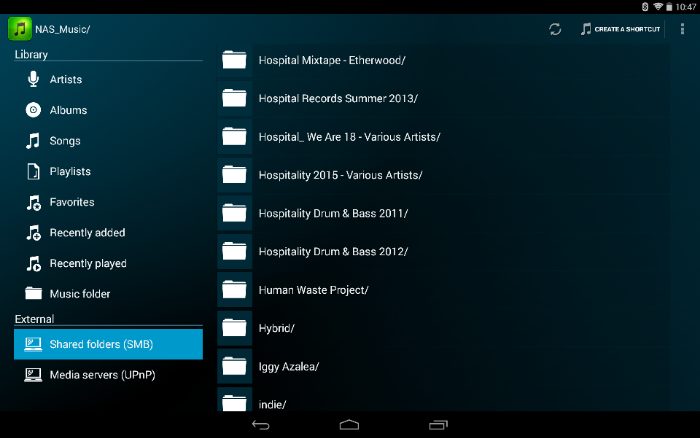Screen dimensions: 700x438
Task: Tap the clock showing 10:47
Action: tap(686, 7)
